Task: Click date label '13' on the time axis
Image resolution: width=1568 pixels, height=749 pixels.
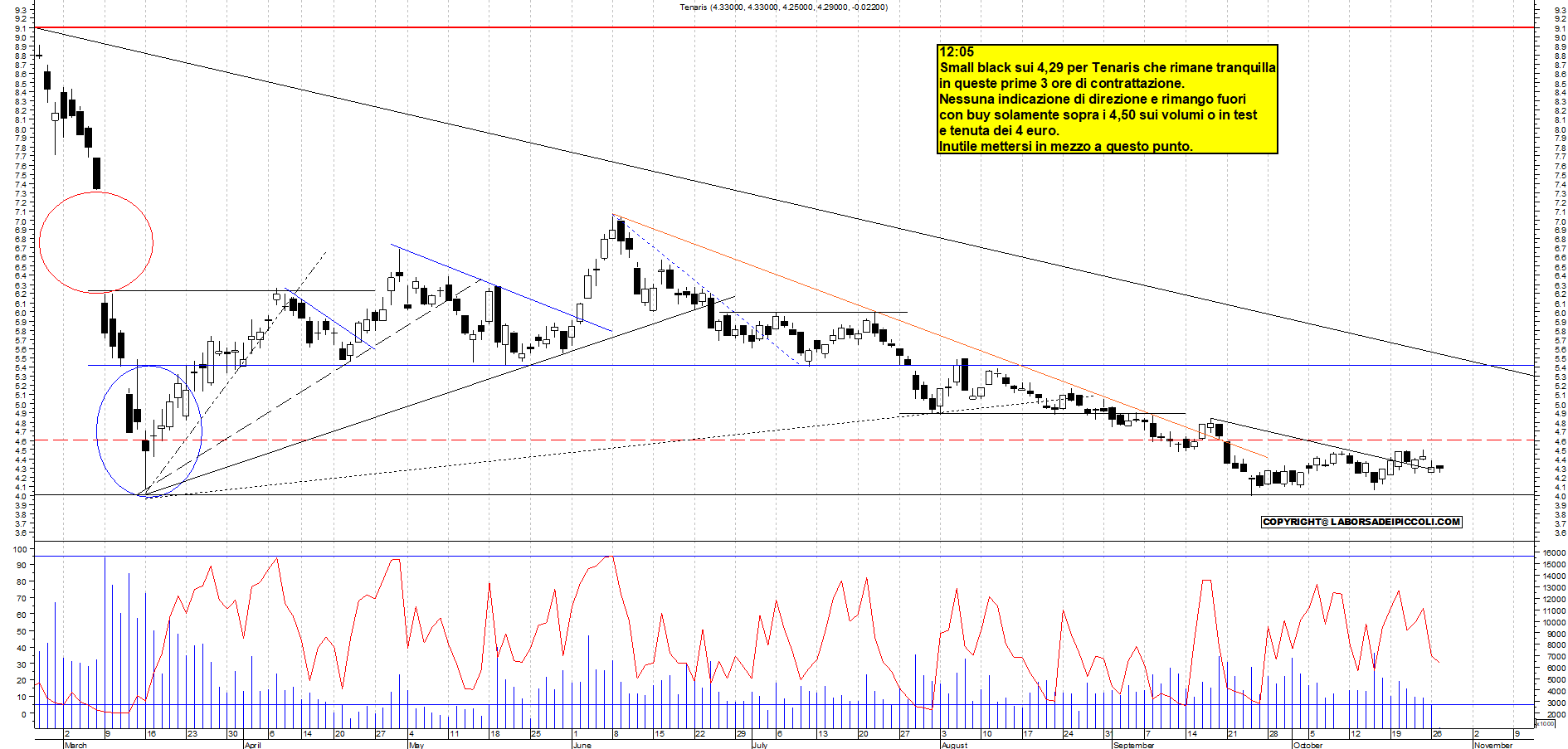Action: (x=823, y=734)
